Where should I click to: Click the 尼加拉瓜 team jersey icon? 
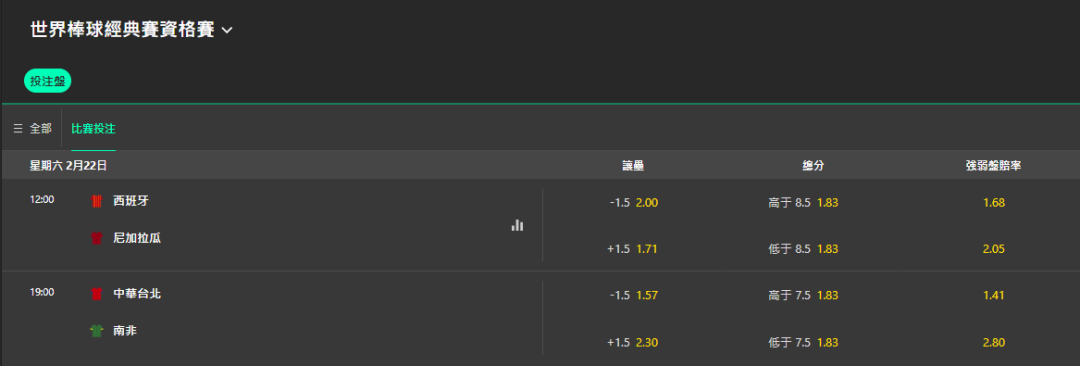pyautogui.click(x=96, y=238)
